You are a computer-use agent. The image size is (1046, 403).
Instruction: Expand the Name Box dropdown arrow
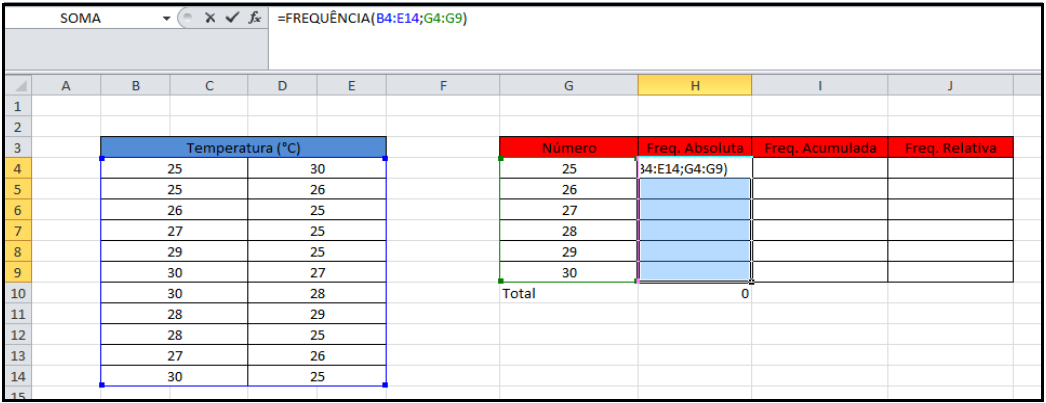[x=167, y=19]
